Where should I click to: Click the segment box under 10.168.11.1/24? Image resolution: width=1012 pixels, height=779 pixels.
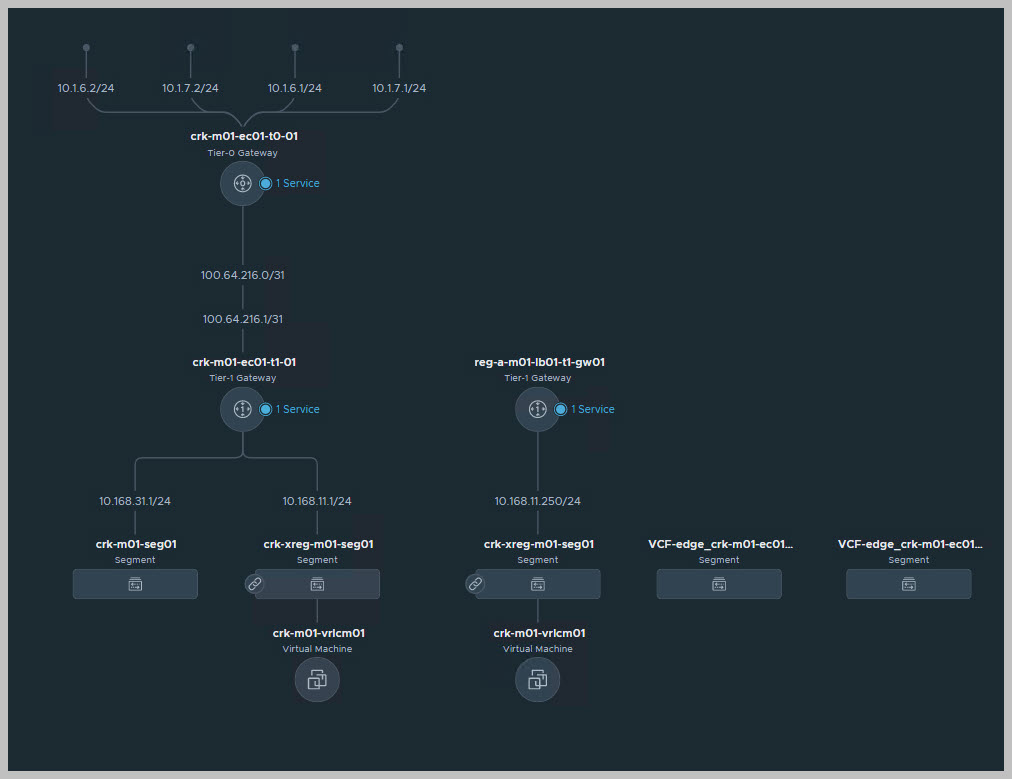coord(317,584)
